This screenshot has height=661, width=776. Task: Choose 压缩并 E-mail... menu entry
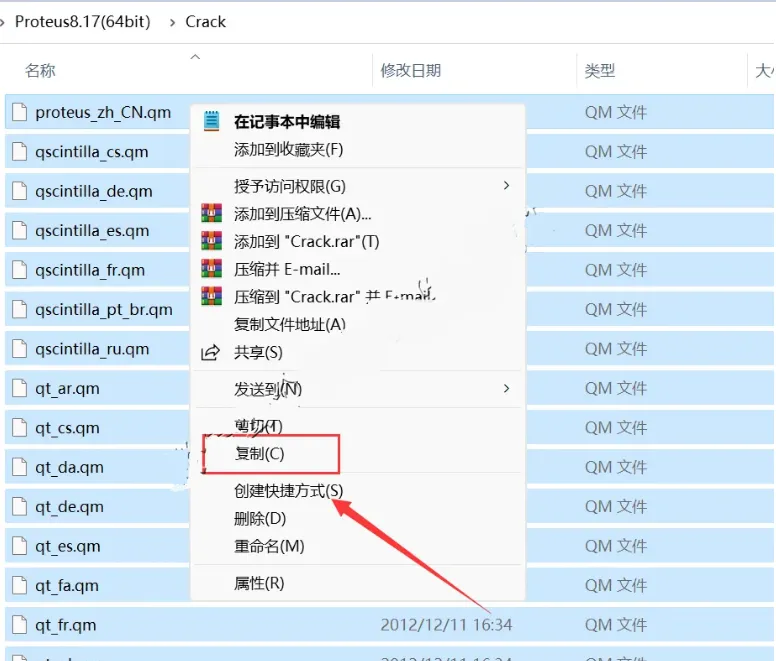click(x=287, y=269)
